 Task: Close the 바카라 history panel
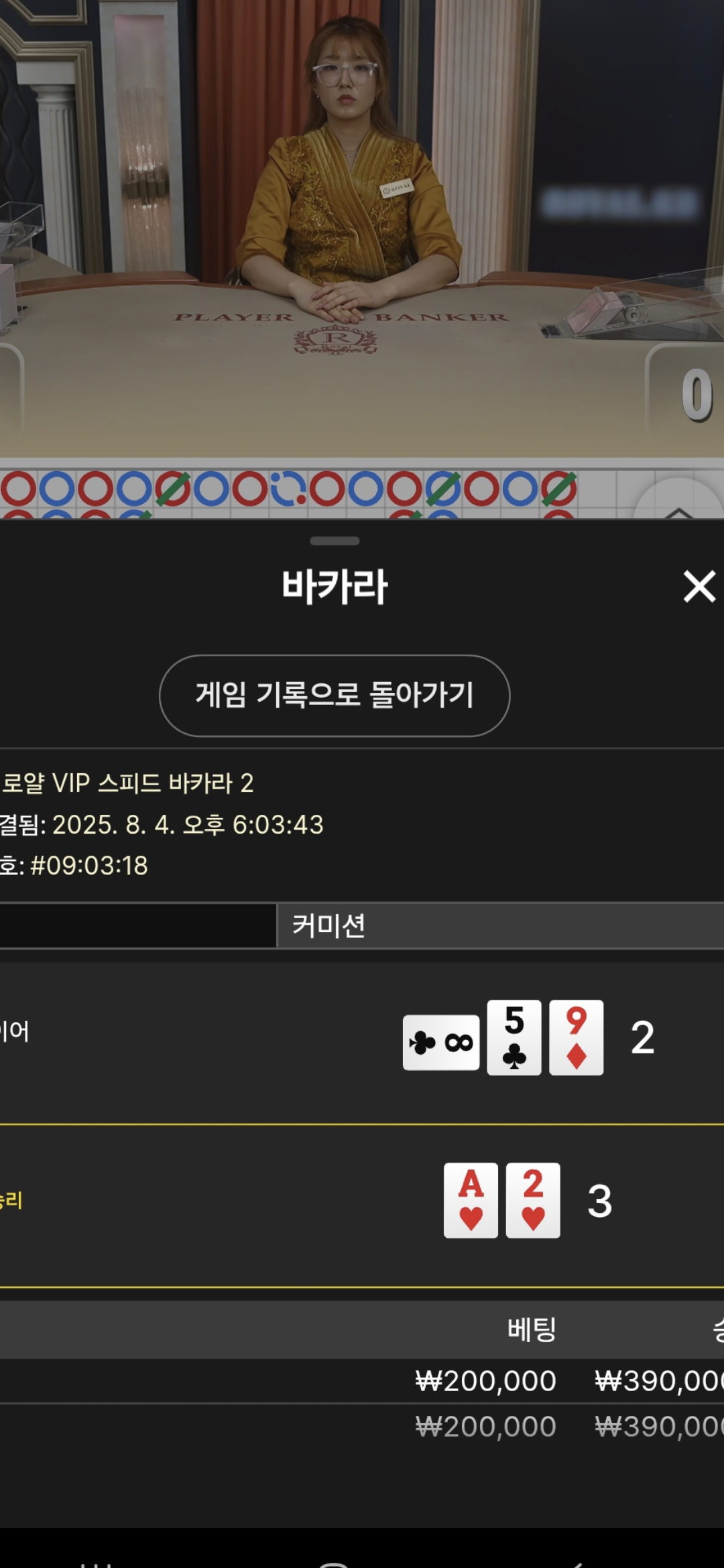point(699,586)
